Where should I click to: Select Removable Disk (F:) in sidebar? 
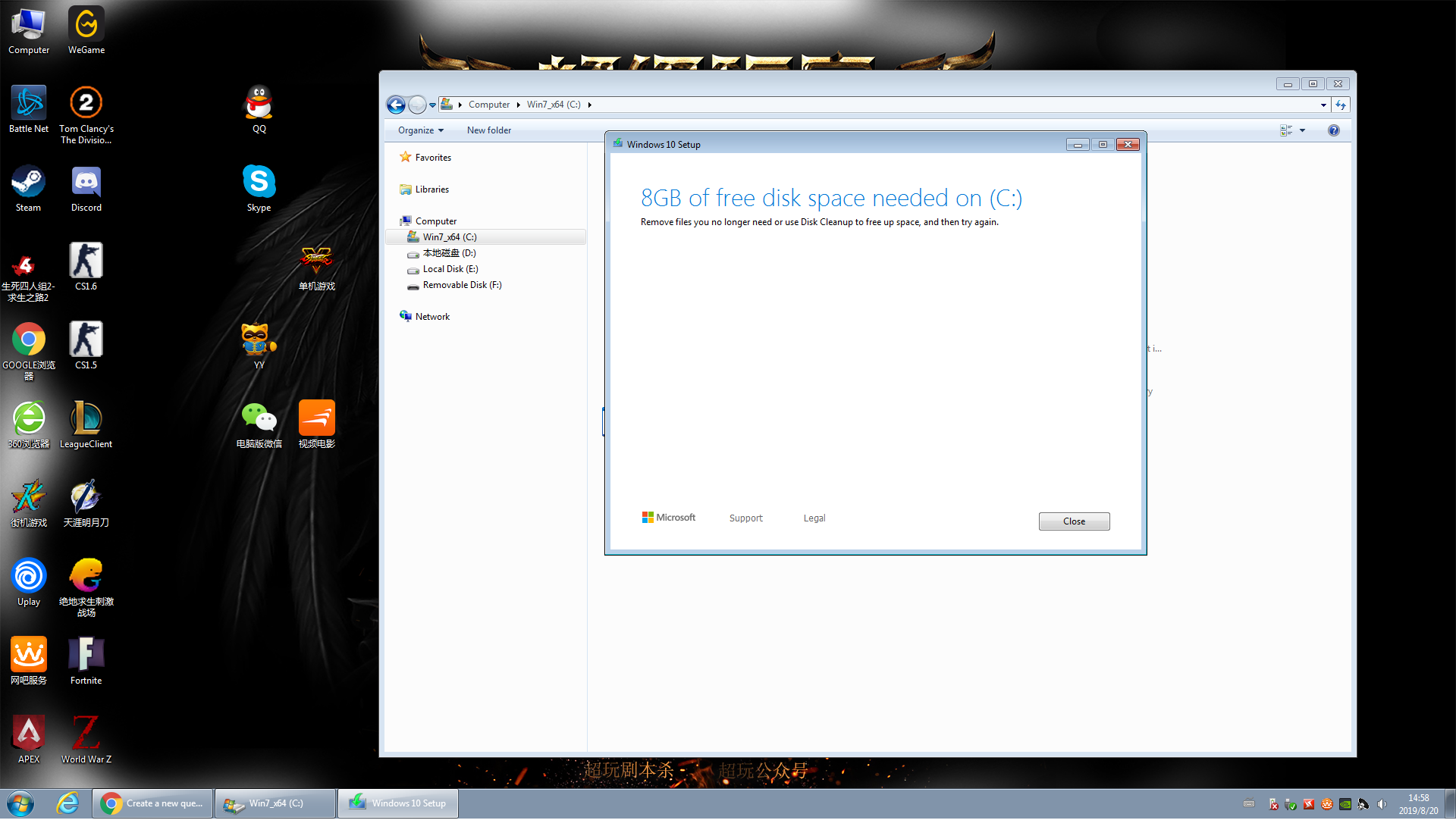tap(462, 285)
